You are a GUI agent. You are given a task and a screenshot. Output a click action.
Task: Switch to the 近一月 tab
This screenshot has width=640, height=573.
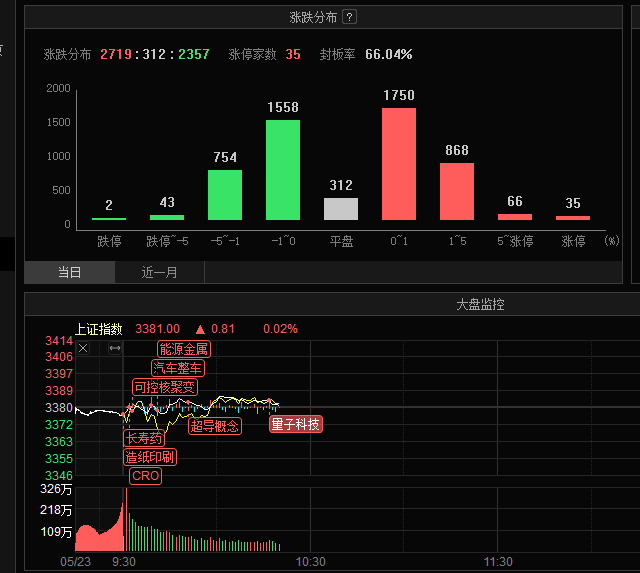point(159,272)
